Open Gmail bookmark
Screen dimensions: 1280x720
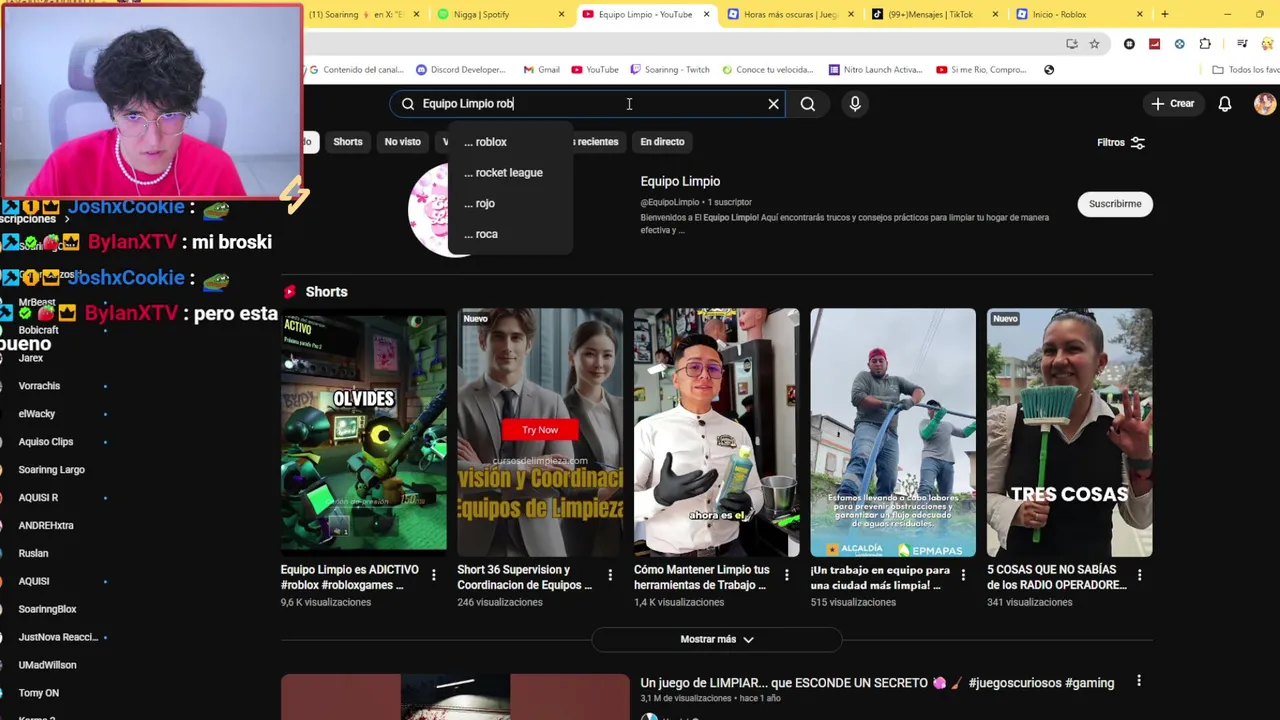(x=541, y=70)
